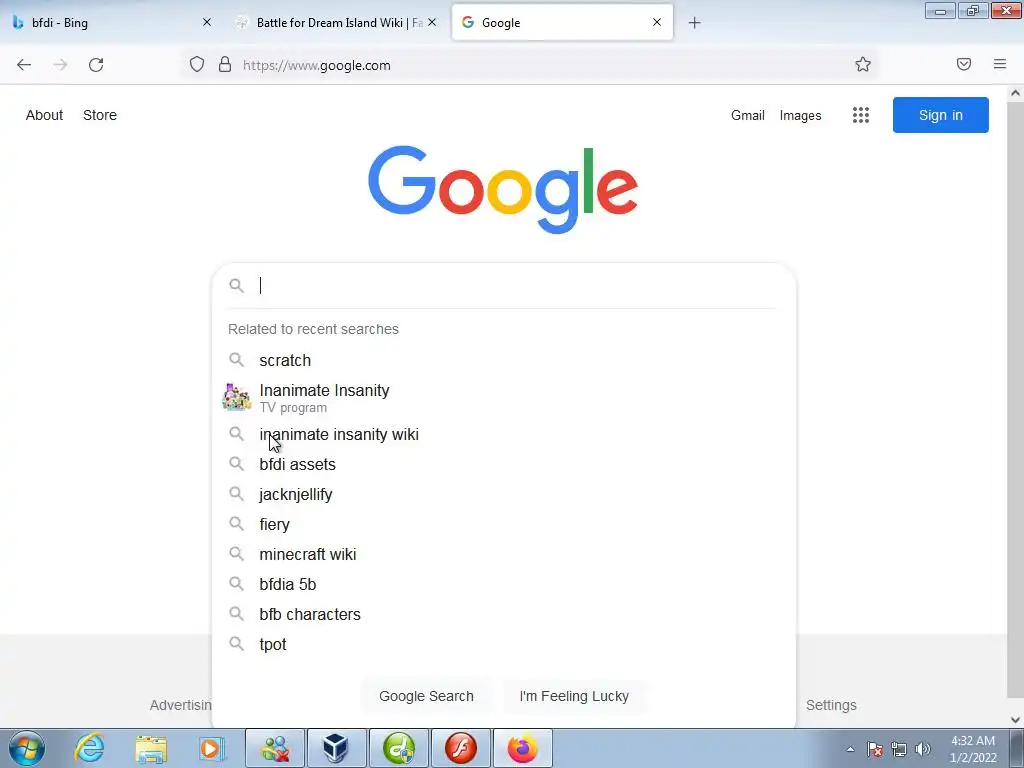
Task: Go to Google Images
Action: click(800, 116)
